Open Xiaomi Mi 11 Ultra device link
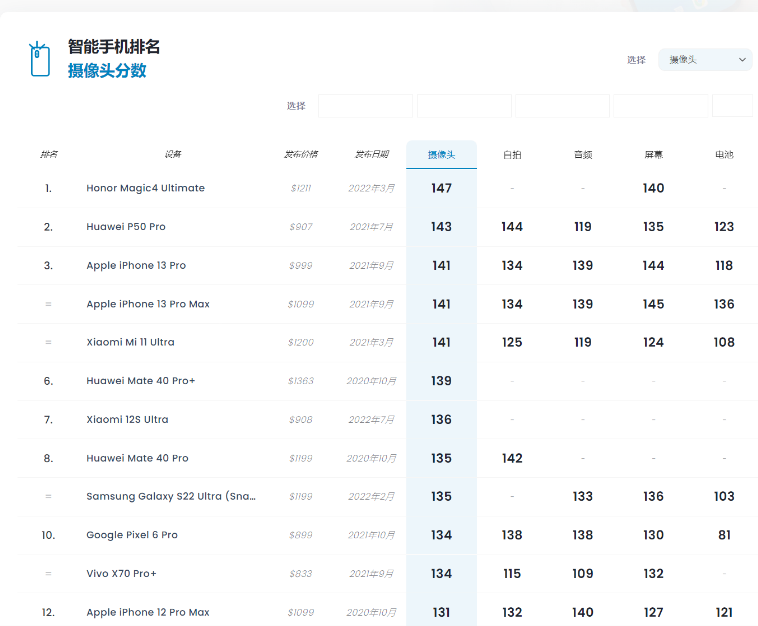The width and height of the screenshot is (758, 626). 131,342
